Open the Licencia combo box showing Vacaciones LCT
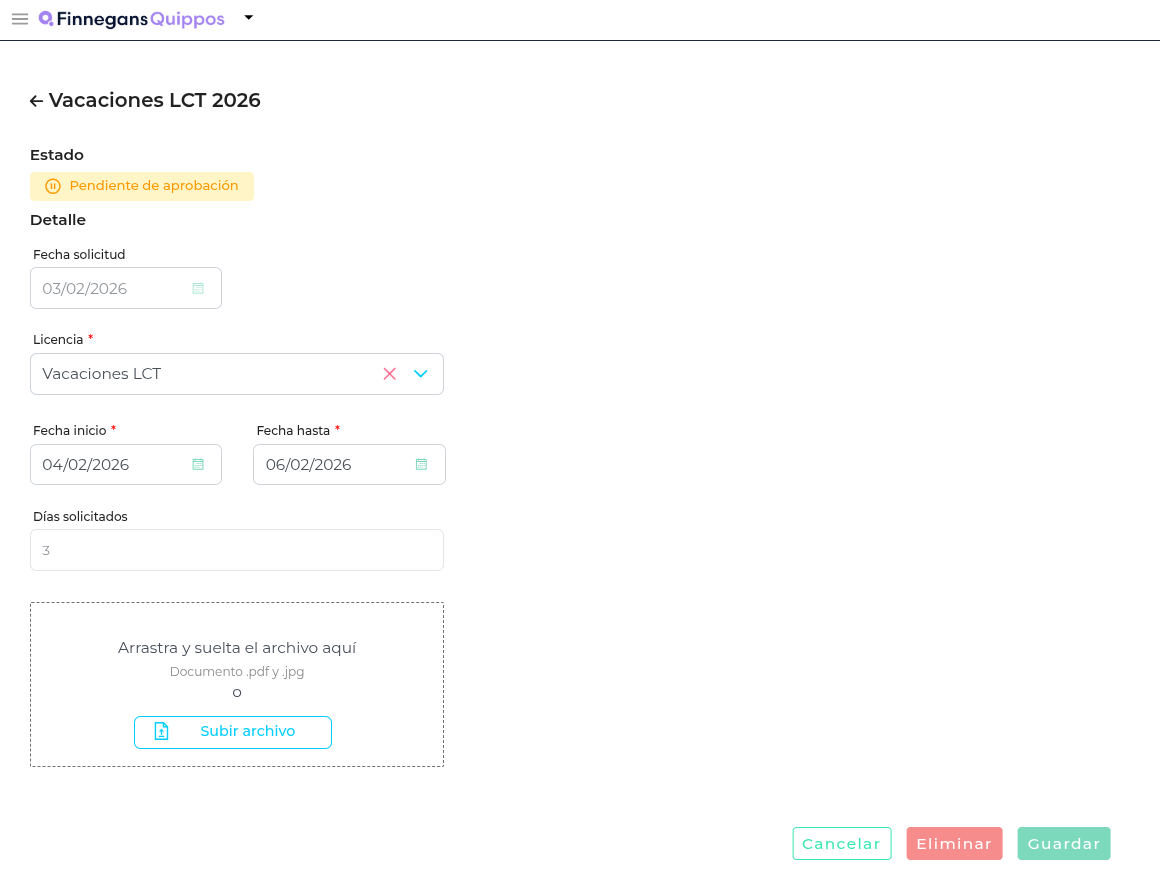The width and height of the screenshot is (1160, 877). 200,374
